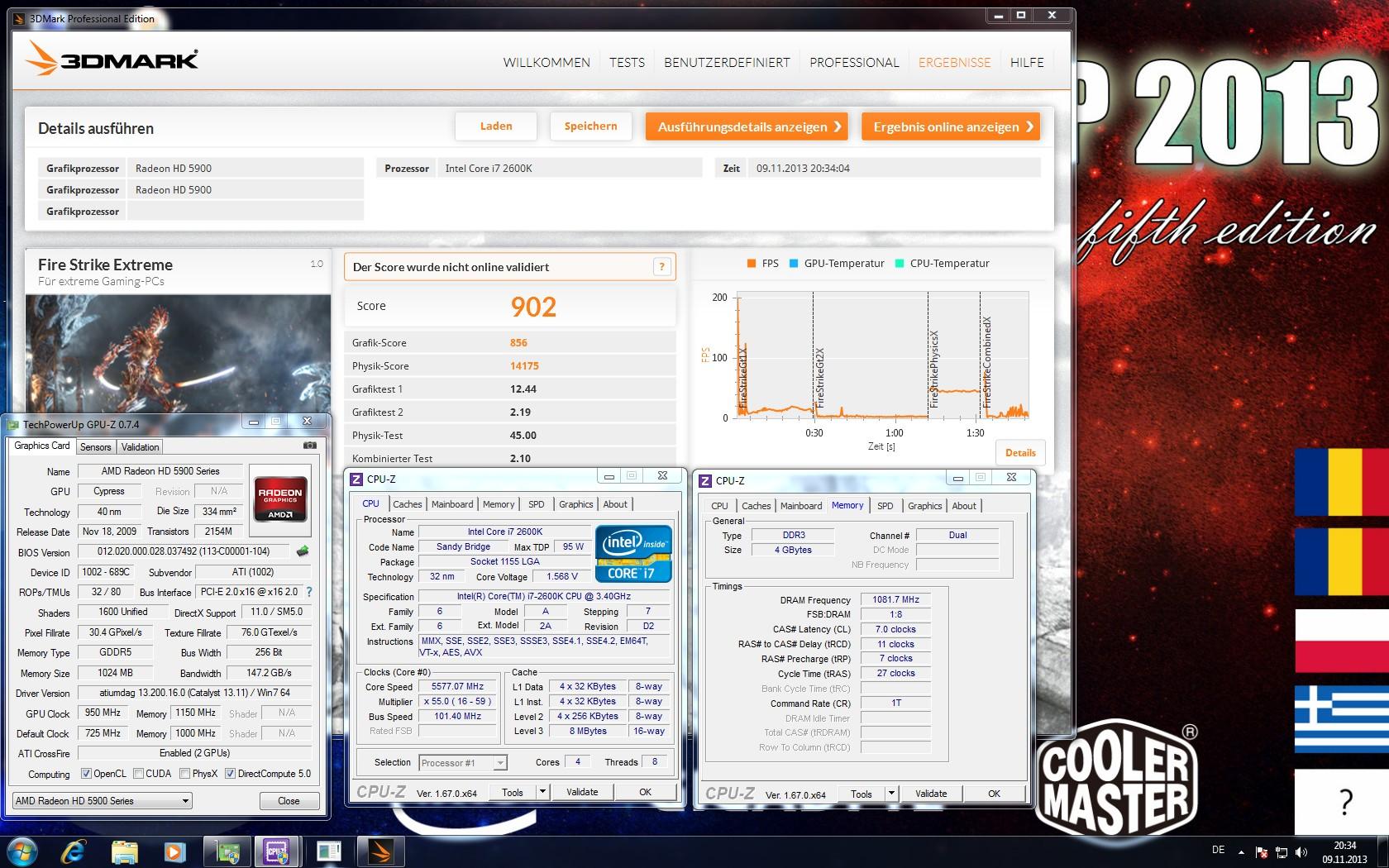Click the Details button below the chart

(1020, 453)
